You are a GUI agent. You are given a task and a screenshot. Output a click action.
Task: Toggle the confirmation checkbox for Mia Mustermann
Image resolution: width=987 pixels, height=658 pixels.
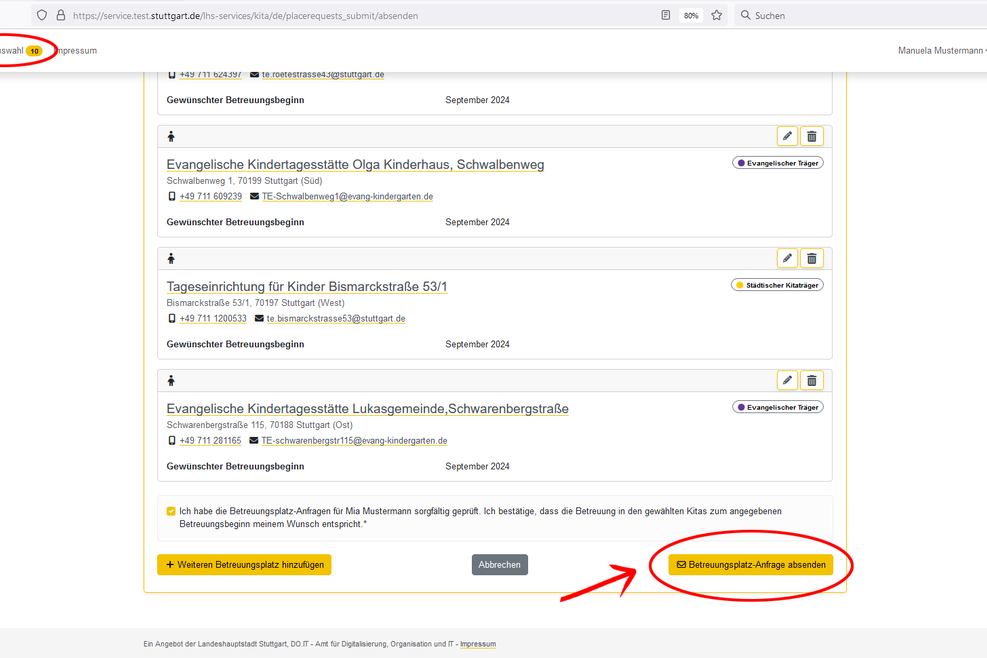point(171,511)
